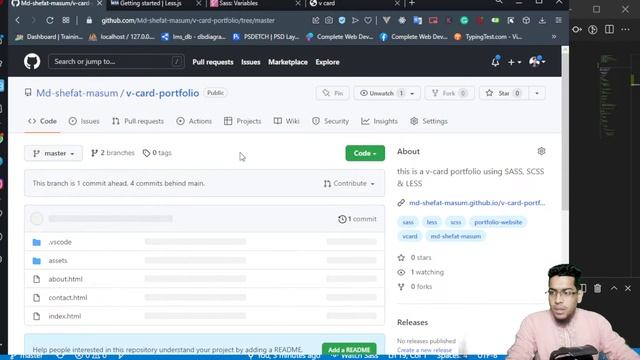Screen dimensions: 640x360
Task: Open the Projects tab
Action: [242, 121]
